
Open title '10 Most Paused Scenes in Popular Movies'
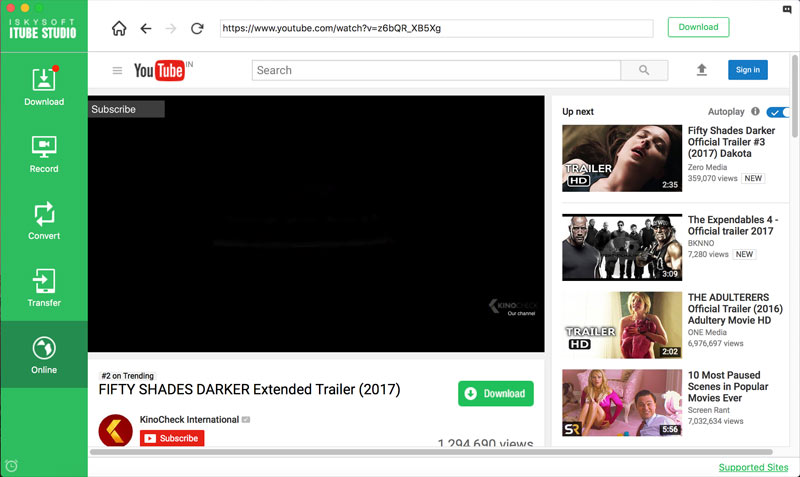point(728,386)
